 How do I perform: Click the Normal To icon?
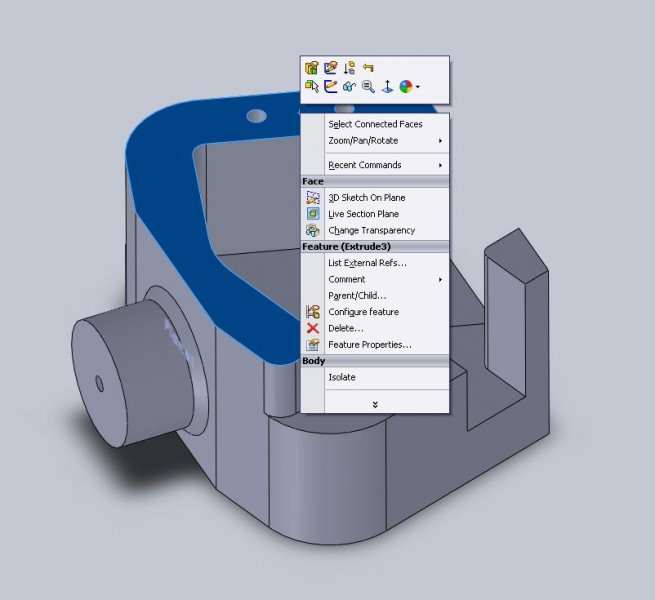point(387,86)
